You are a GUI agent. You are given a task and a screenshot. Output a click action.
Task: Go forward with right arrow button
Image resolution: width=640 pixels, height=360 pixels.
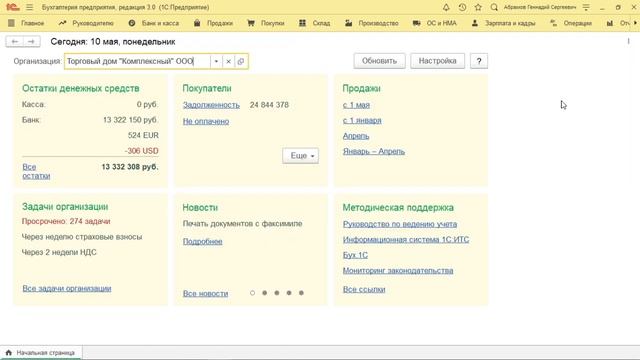tap(31, 42)
